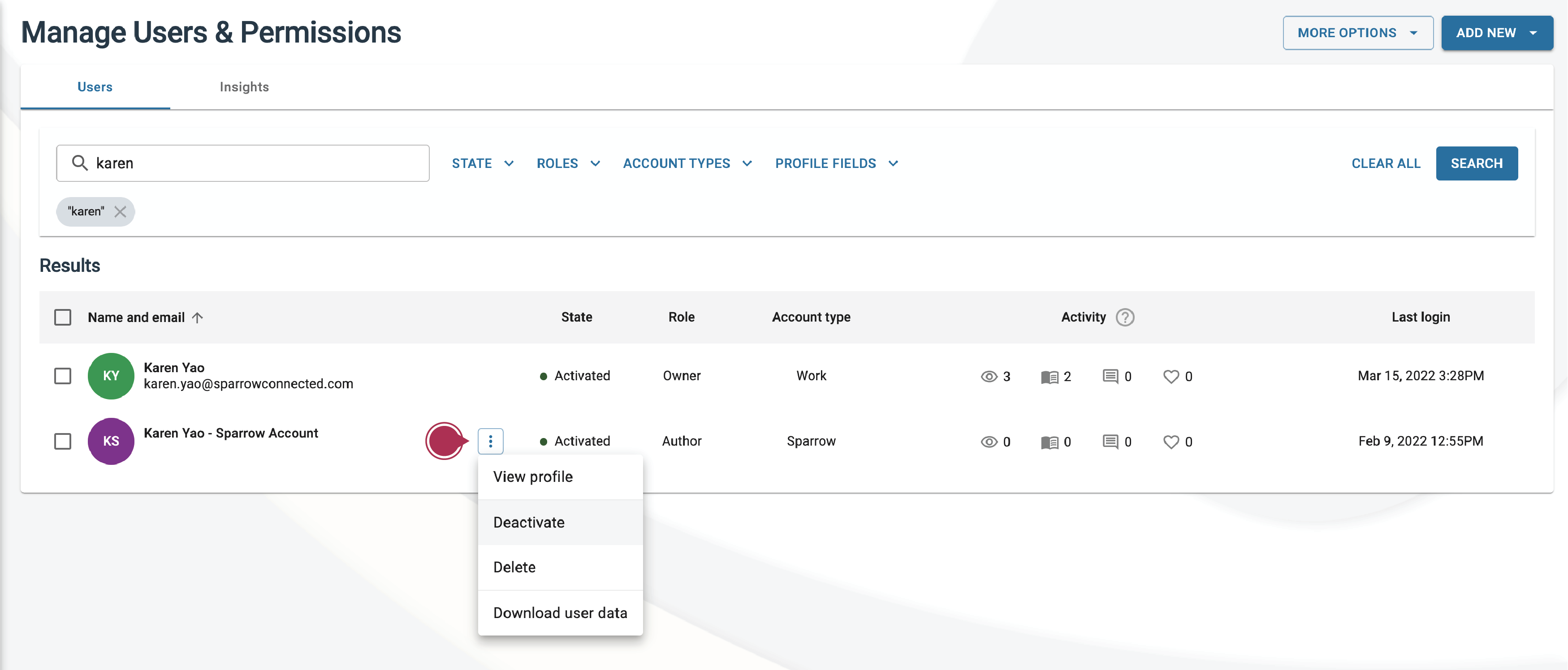
Task: Click the comments icon in Sparrow Account row
Action: point(1110,441)
